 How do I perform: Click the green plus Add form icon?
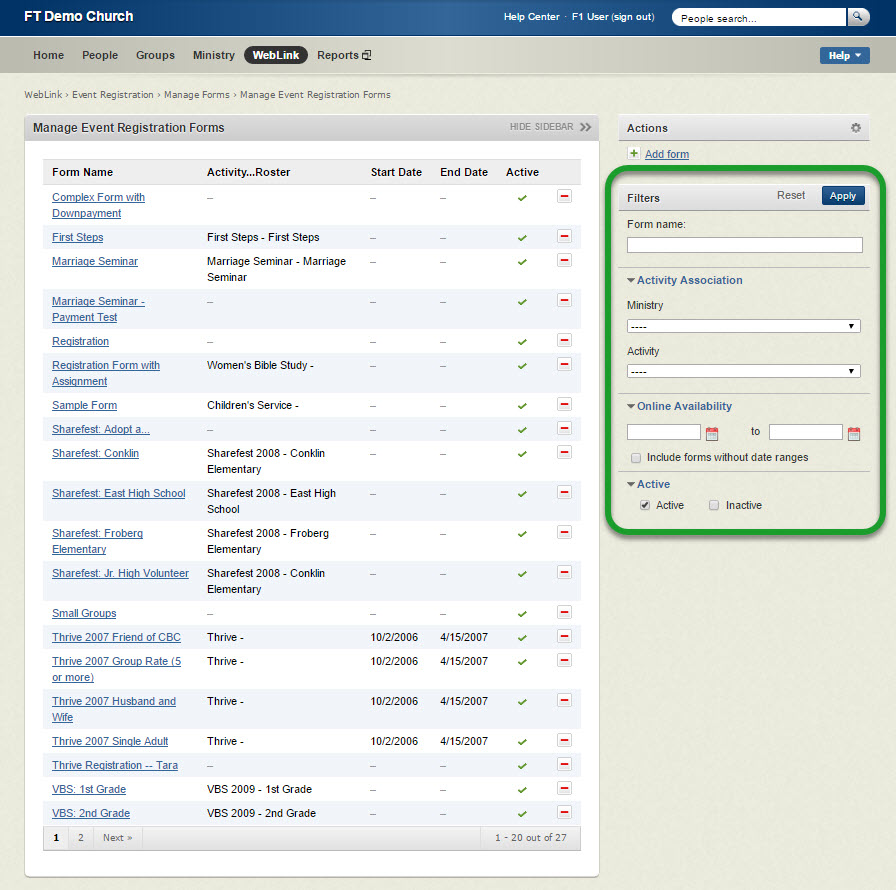(633, 153)
